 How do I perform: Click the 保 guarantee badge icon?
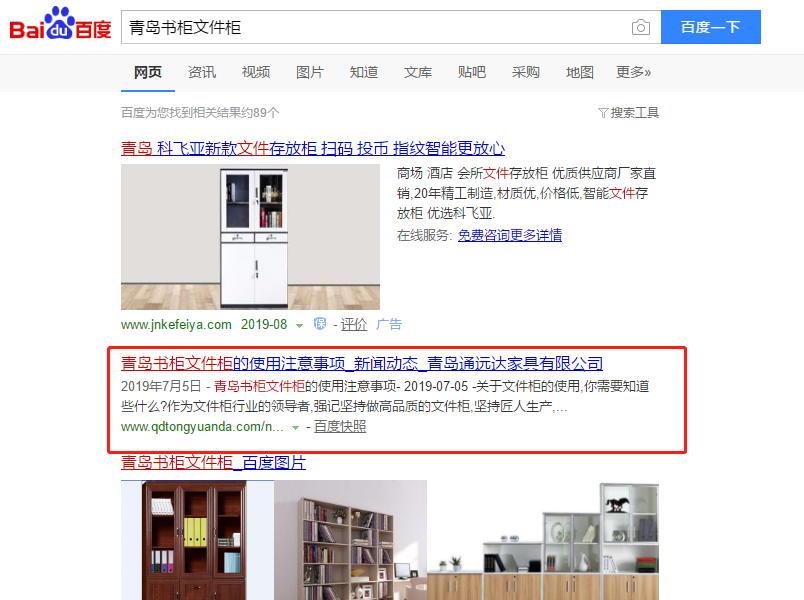pyautogui.click(x=320, y=324)
